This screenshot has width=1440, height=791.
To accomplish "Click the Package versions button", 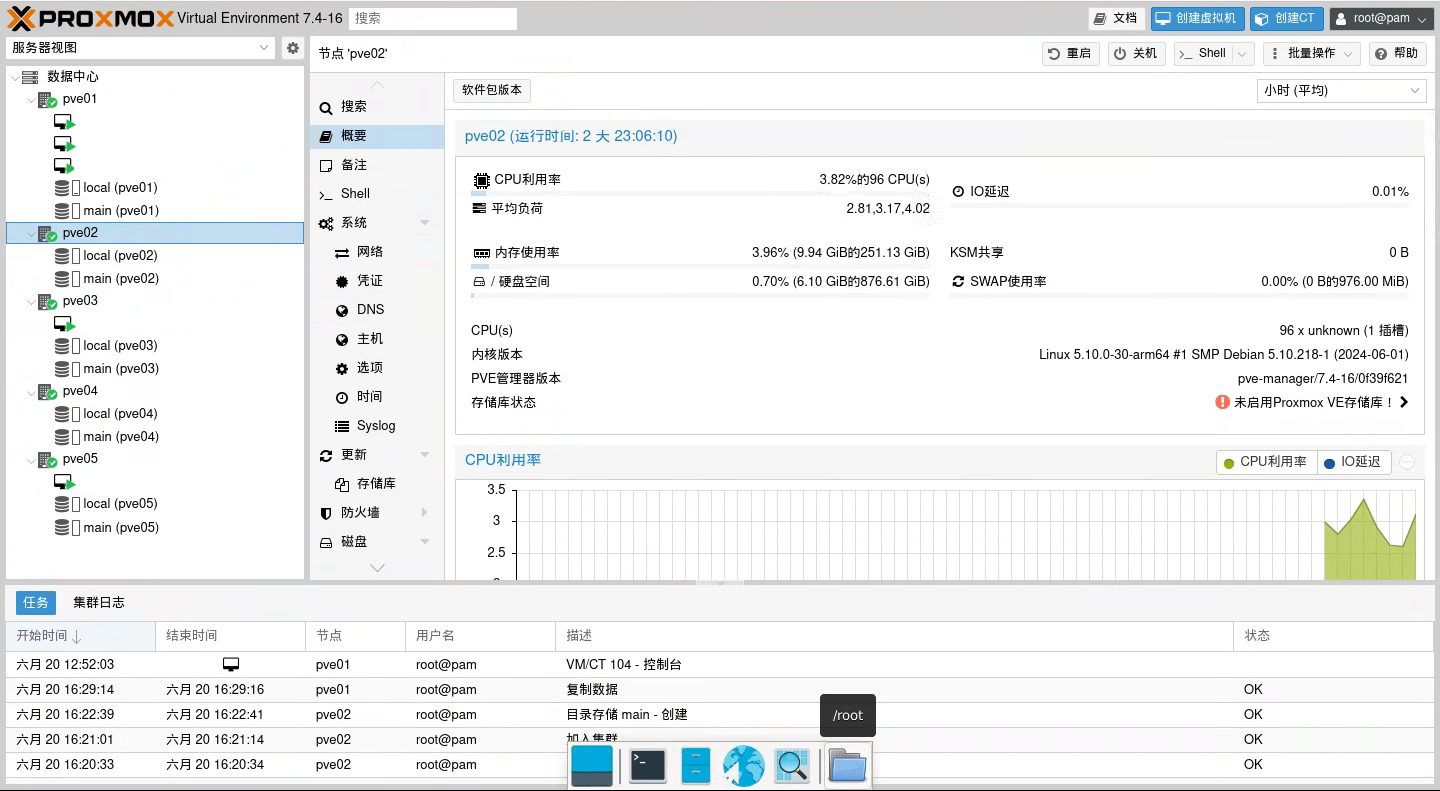I will point(491,90).
